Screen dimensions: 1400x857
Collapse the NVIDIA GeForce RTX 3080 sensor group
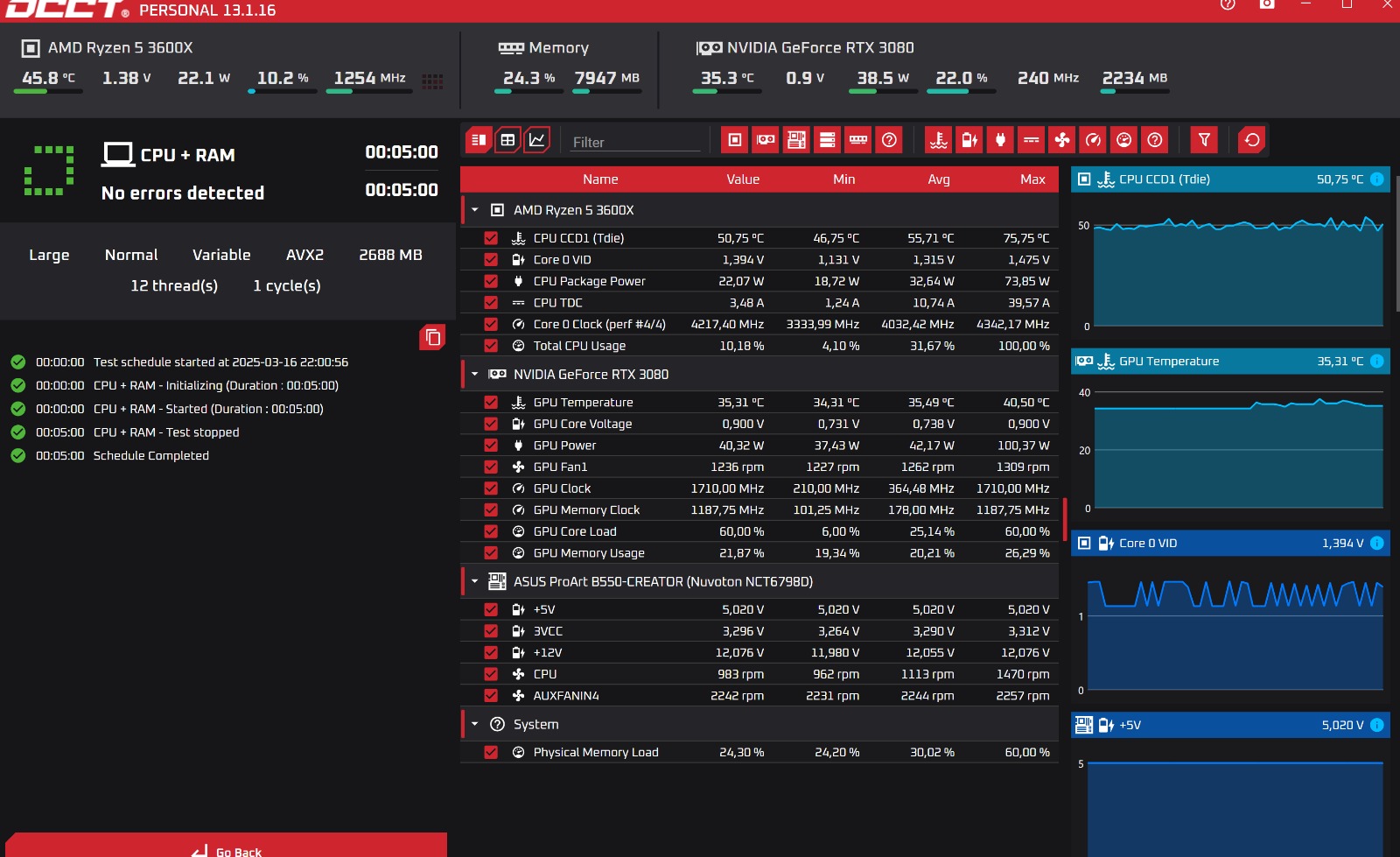pos(475,375)
